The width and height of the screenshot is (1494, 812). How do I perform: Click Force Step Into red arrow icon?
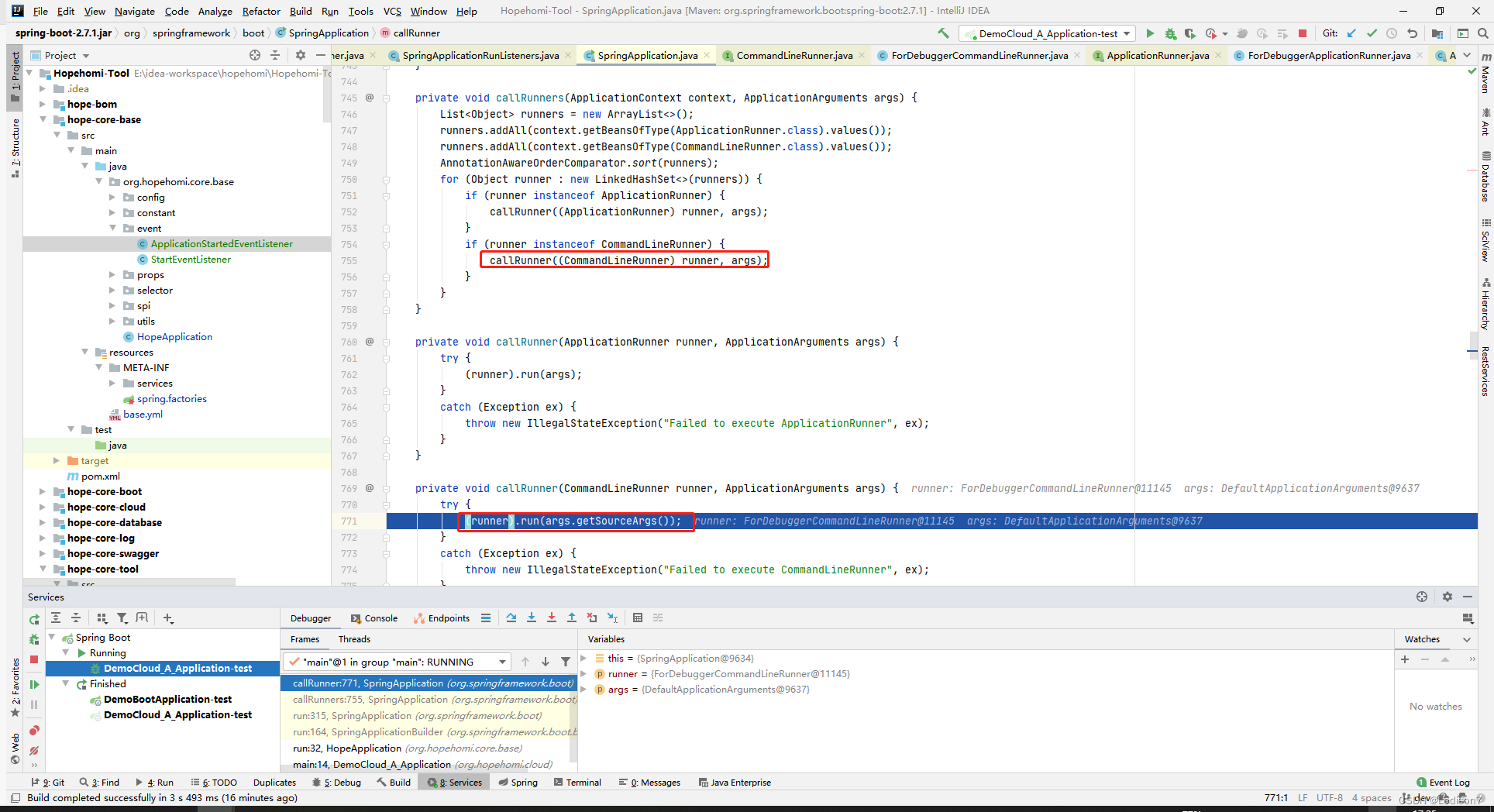click(552, 618)
